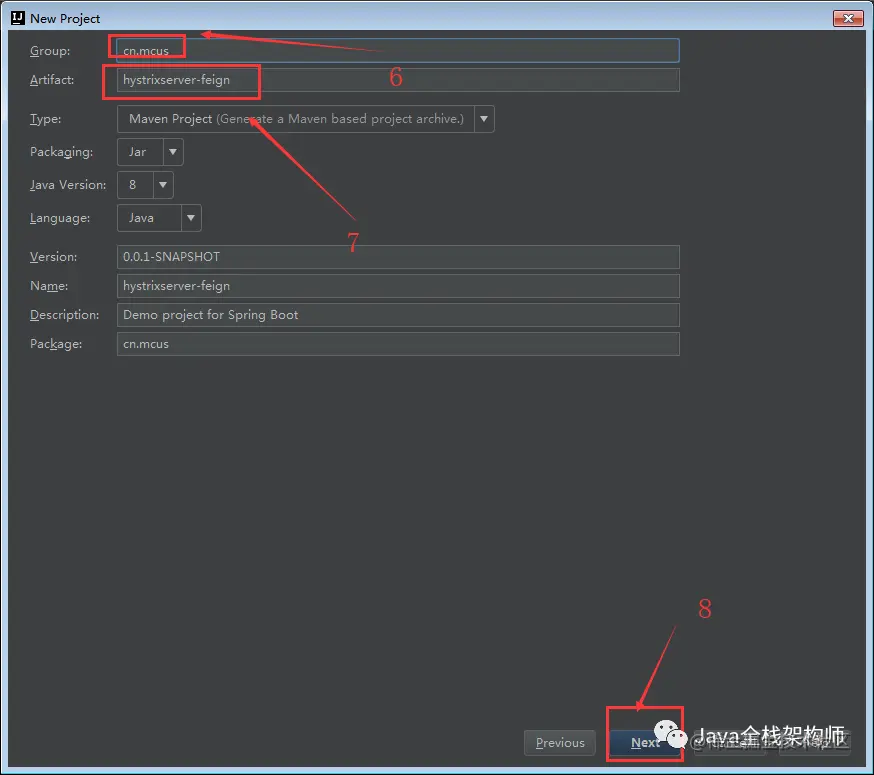The width and height of the screenshot is (874, 775).
Task: Click the Group label
Action: (x=50, y=51)
